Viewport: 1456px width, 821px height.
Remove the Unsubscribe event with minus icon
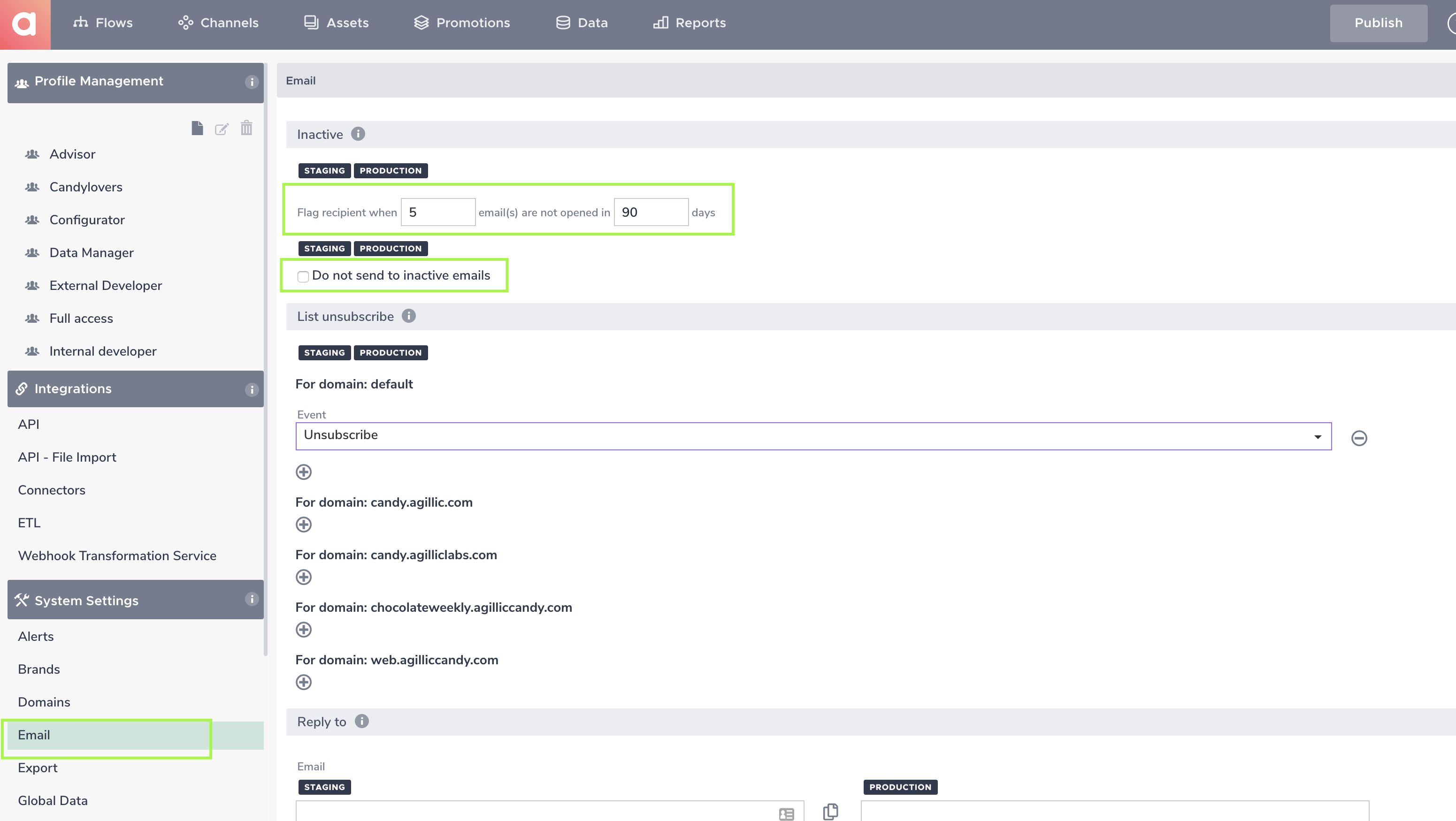click(x=1359, y=438)
